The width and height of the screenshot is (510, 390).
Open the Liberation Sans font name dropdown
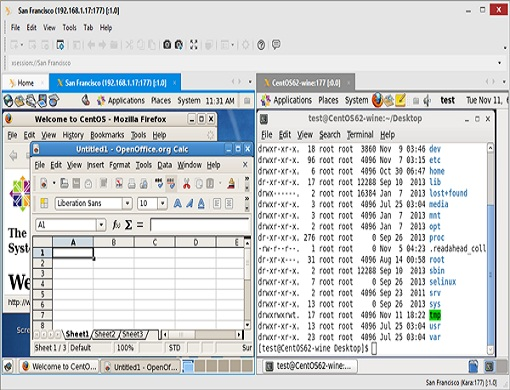pos(127,203)
